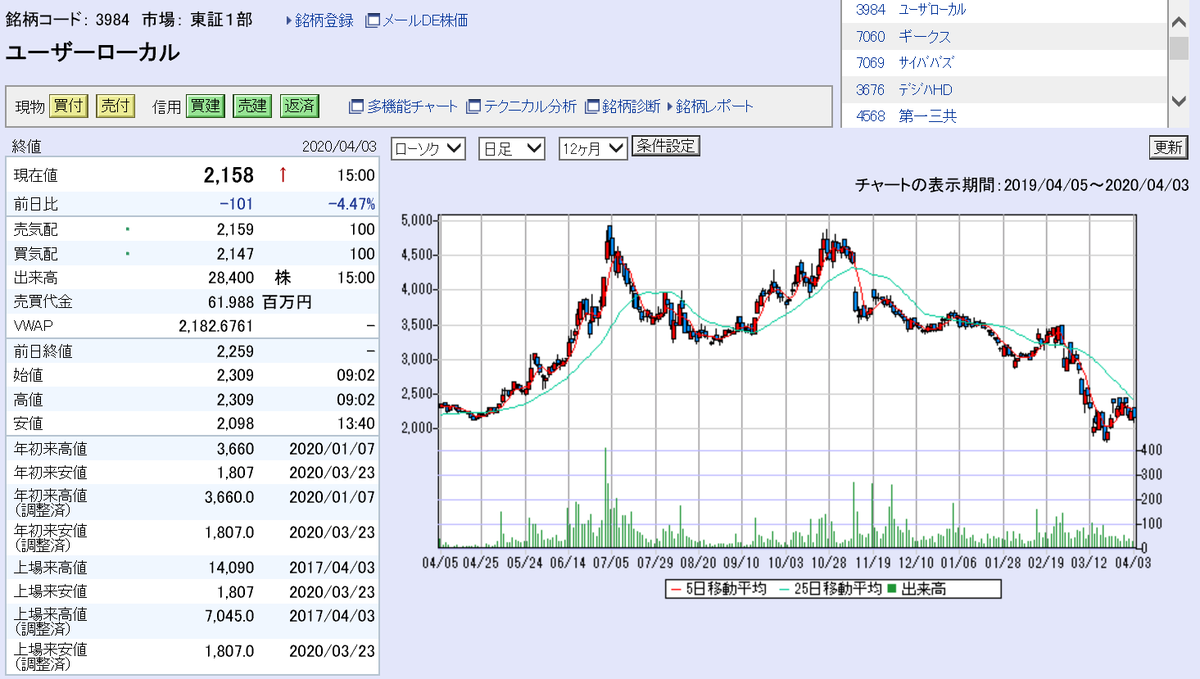Image resolution: width=1200 pixels, height=679 pixels.
Task: Open the 銘柄レポート link
Action: [715, 106]
